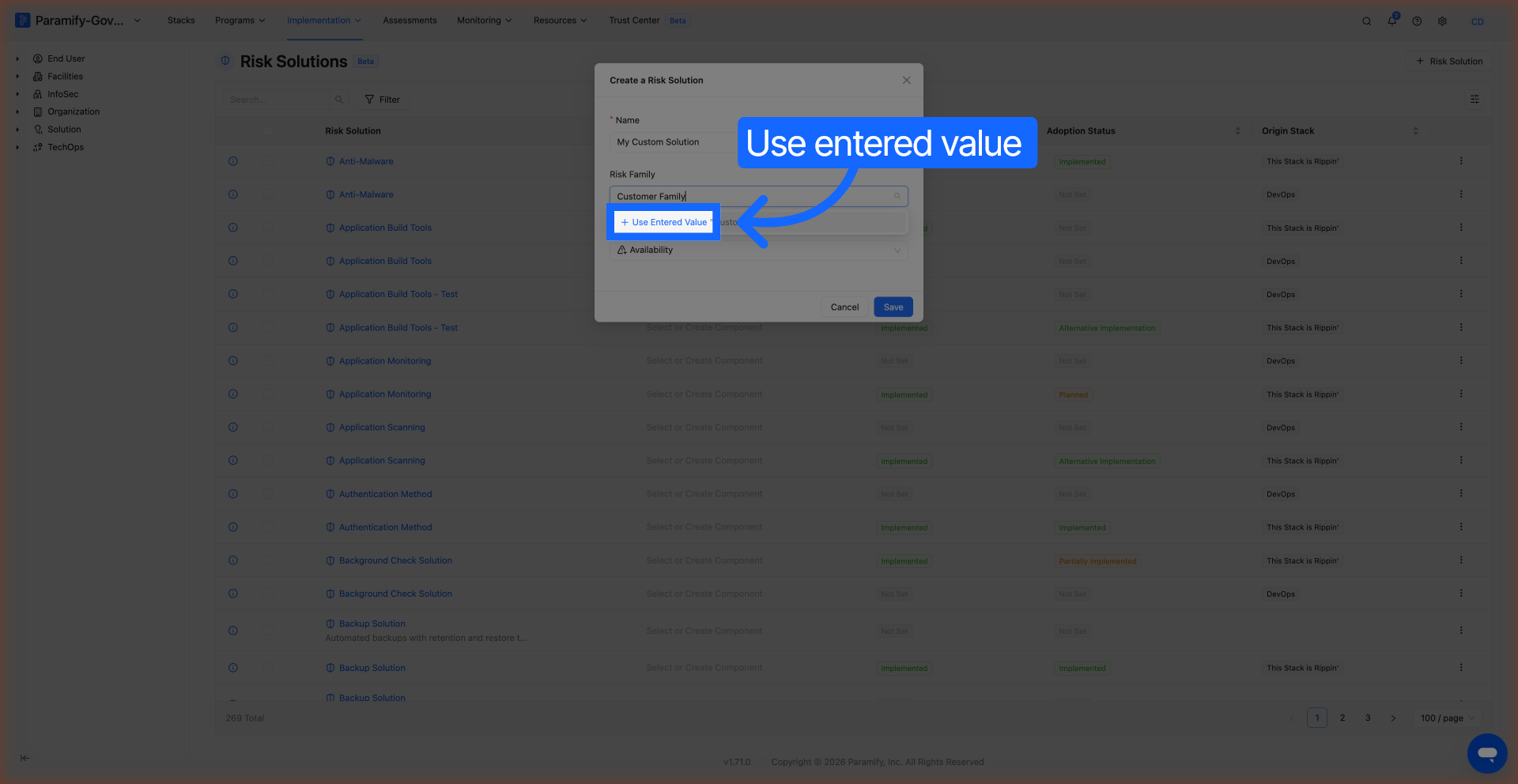Check the first Application Build Tools checkbox
The height and width of the screenshot is (784, 1518).
[268, 228]
